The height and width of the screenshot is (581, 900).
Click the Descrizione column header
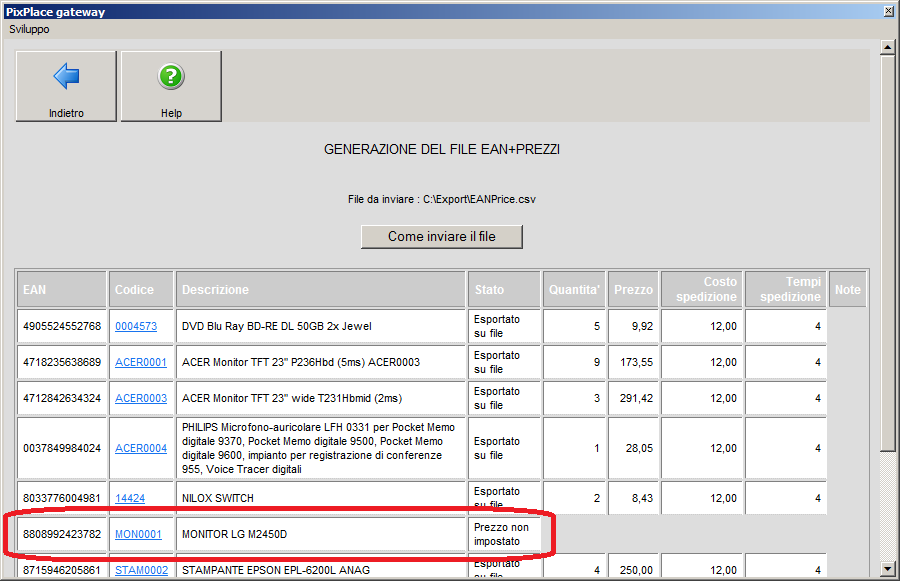pyautogui.click(x=321, y=290)
